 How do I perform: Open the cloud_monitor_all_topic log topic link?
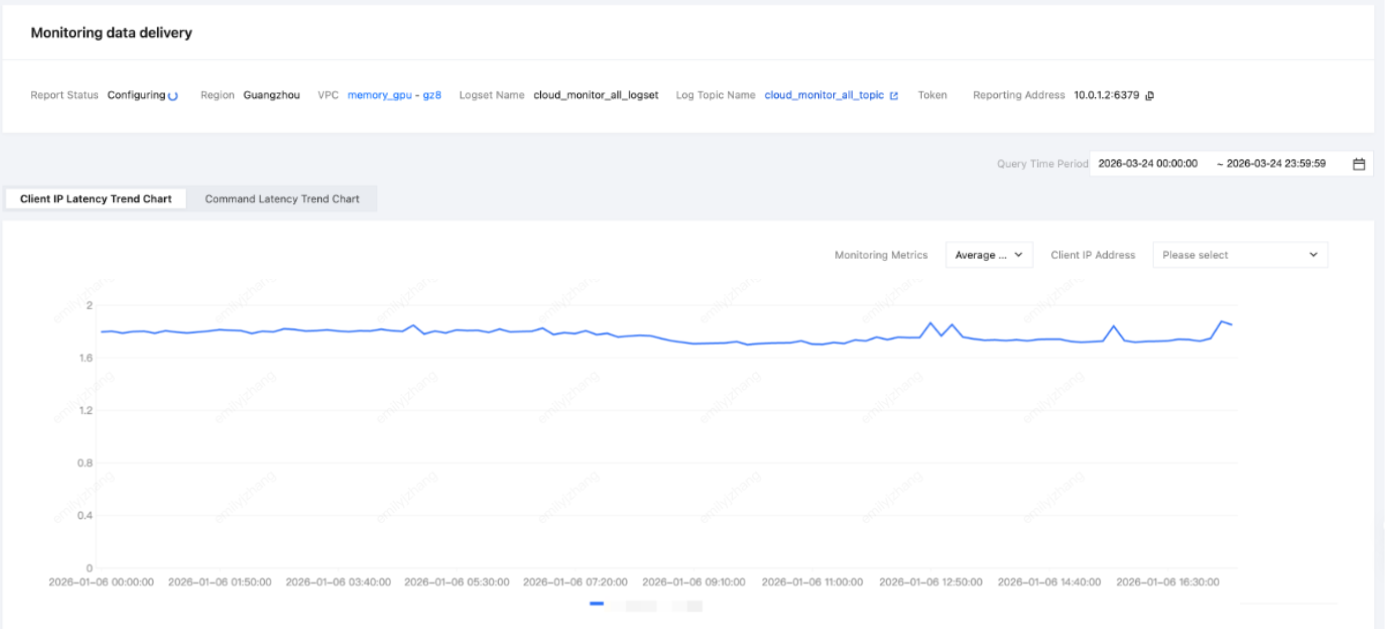pos(824,96)
